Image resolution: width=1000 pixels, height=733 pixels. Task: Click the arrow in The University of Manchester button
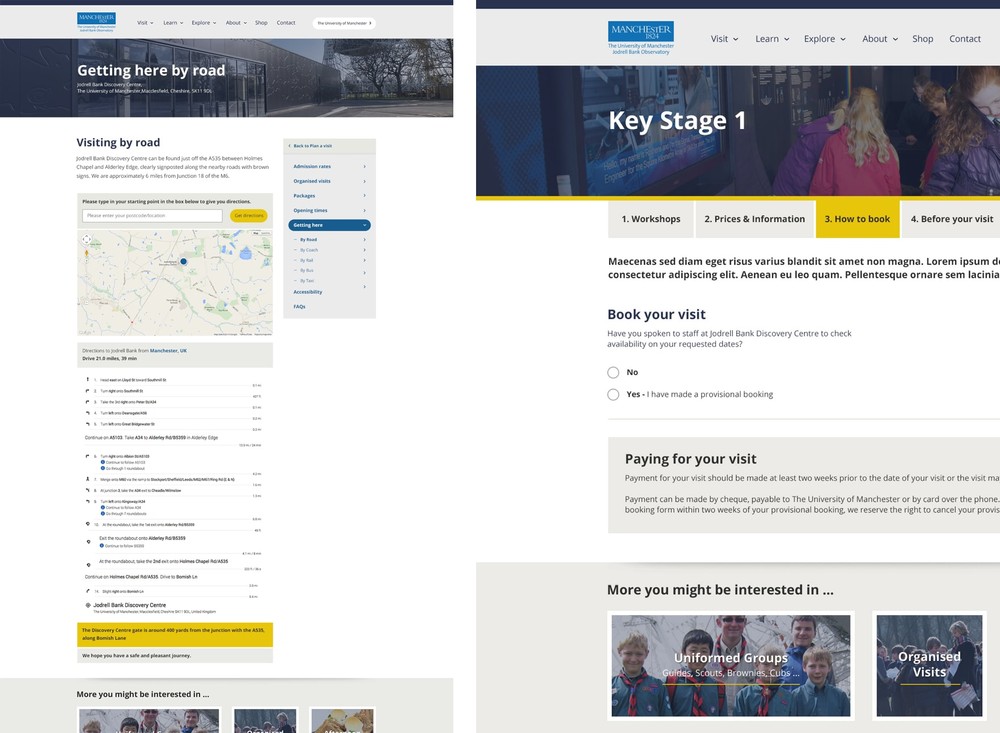[370, 23]
